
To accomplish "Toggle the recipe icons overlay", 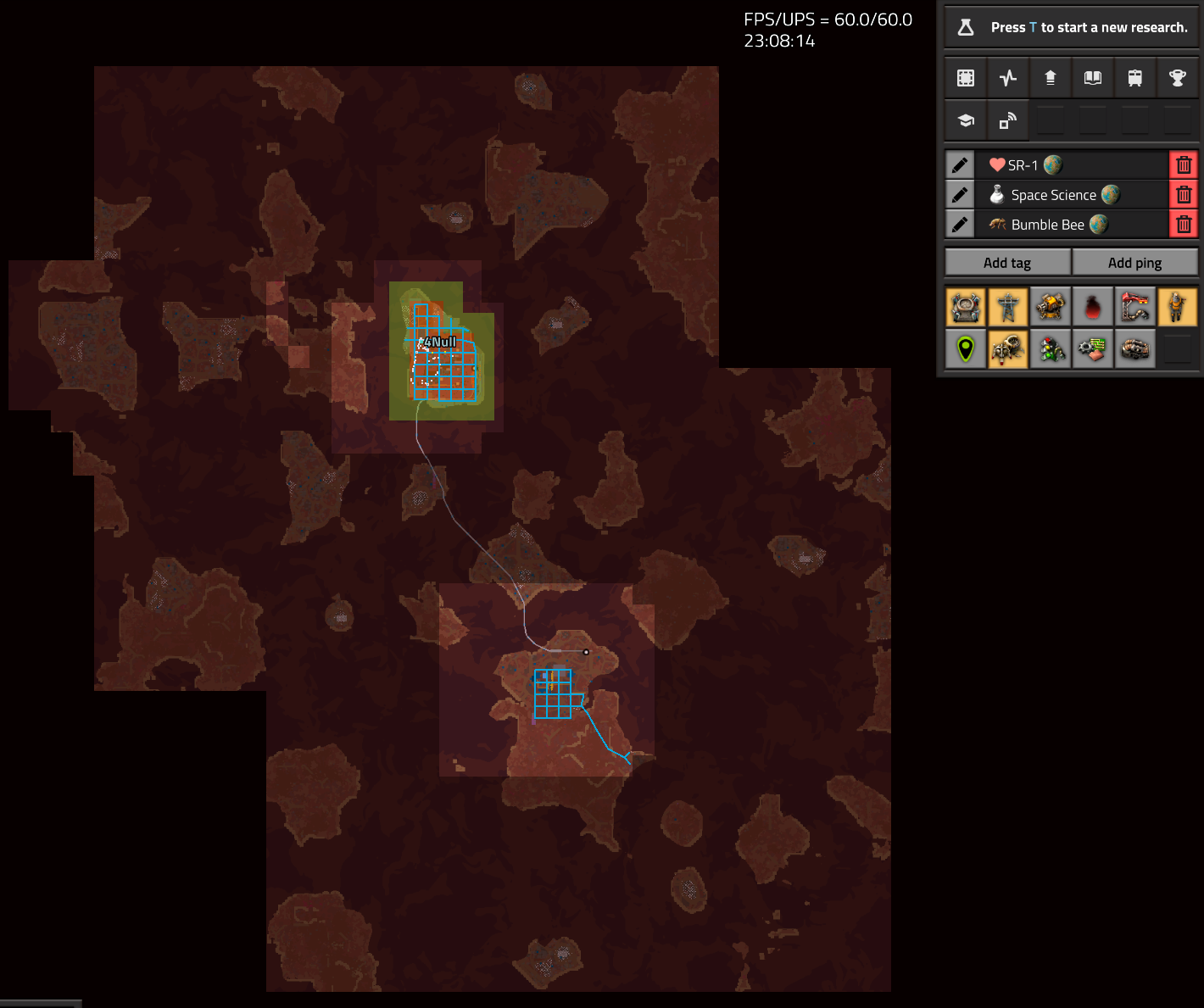I will (1093, 349).
